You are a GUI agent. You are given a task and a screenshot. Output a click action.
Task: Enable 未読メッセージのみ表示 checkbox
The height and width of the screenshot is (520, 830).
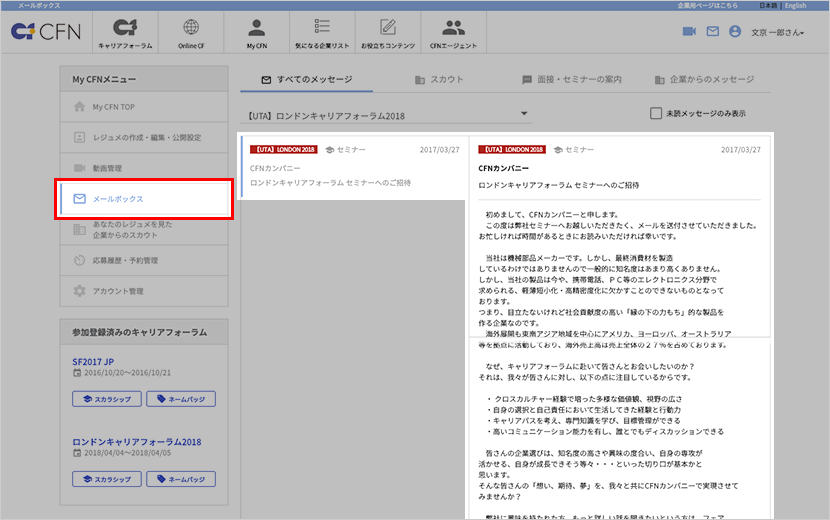[x=656, y=113]
